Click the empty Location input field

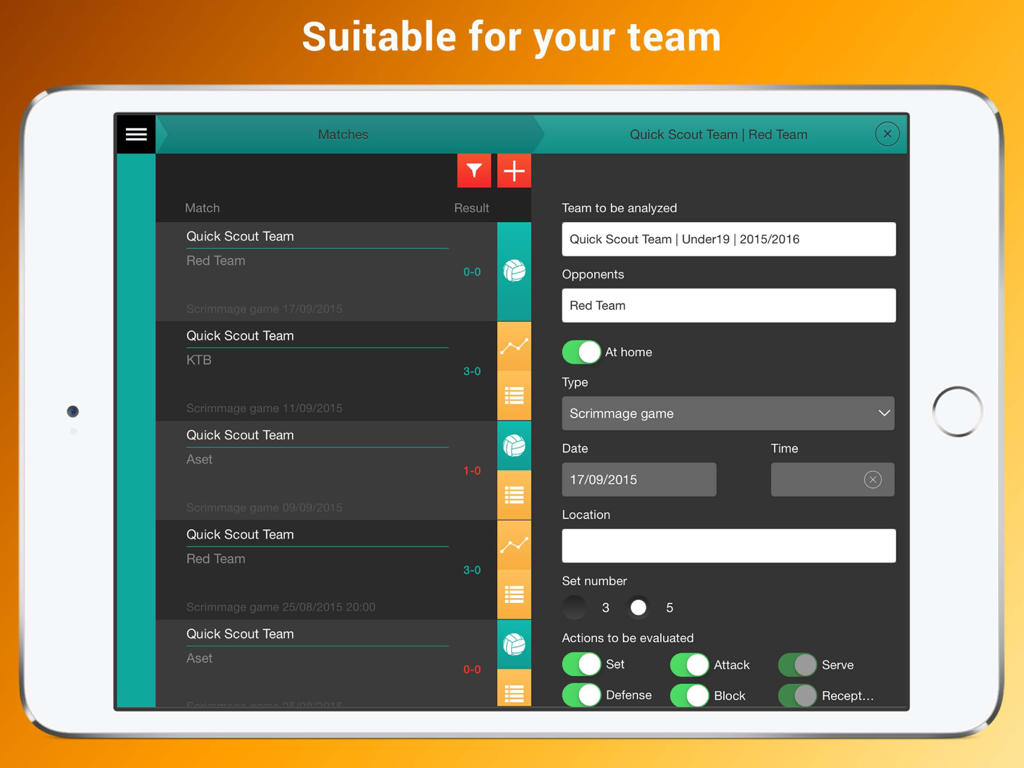tap(728, 545)
